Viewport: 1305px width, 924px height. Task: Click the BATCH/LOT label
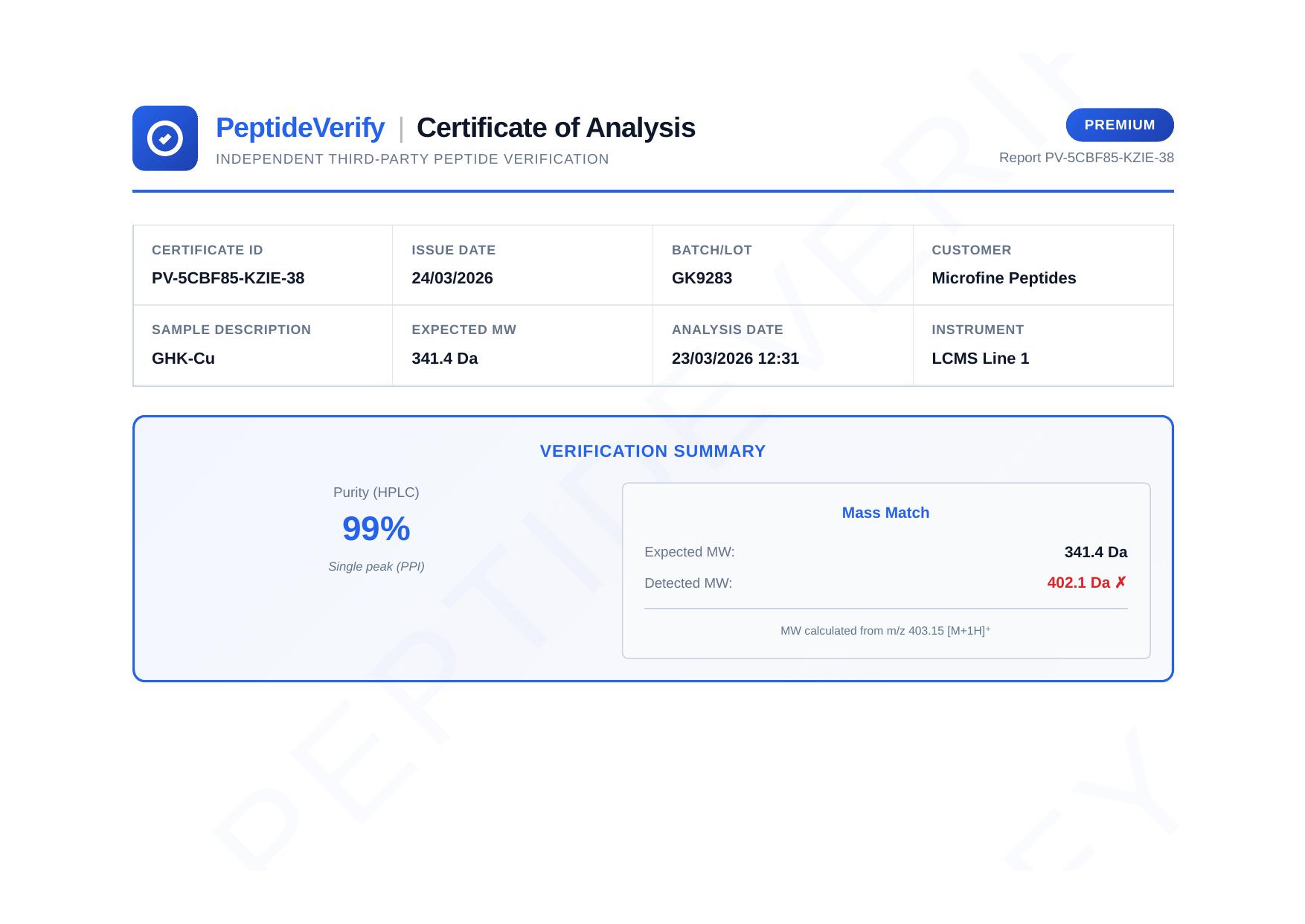pyautogui.click(x=712, y=250)
